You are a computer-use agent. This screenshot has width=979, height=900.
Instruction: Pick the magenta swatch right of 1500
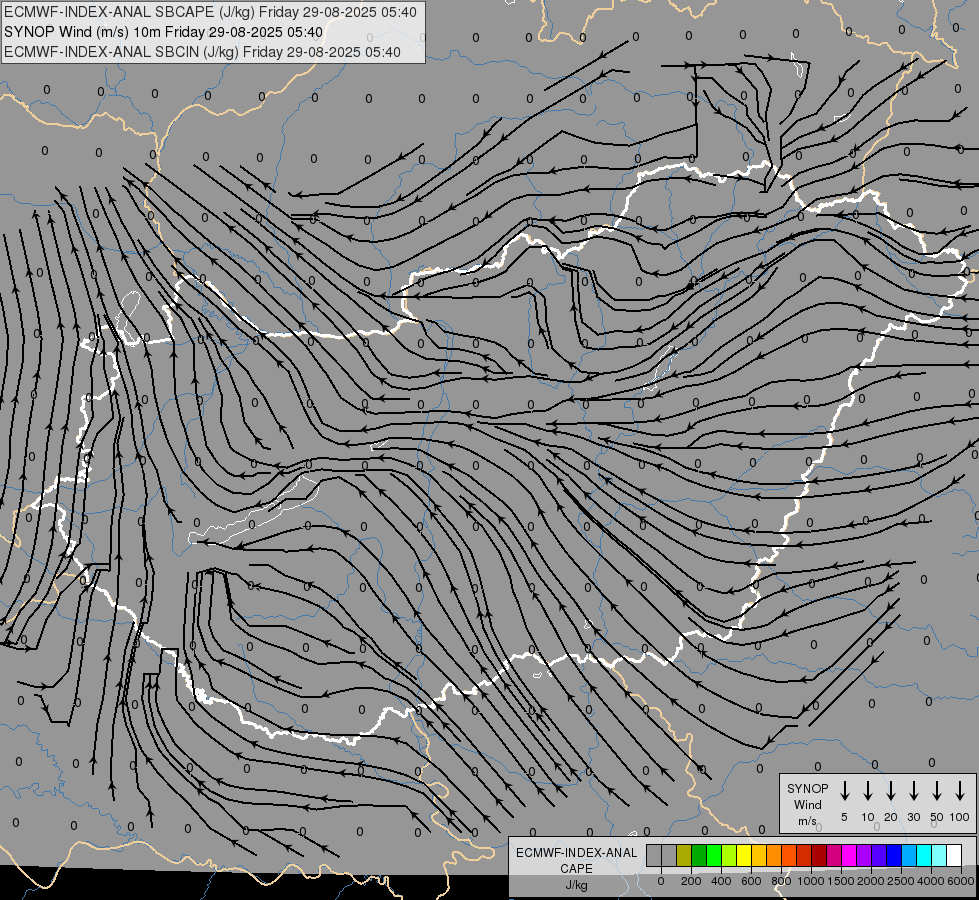point(849,855)
